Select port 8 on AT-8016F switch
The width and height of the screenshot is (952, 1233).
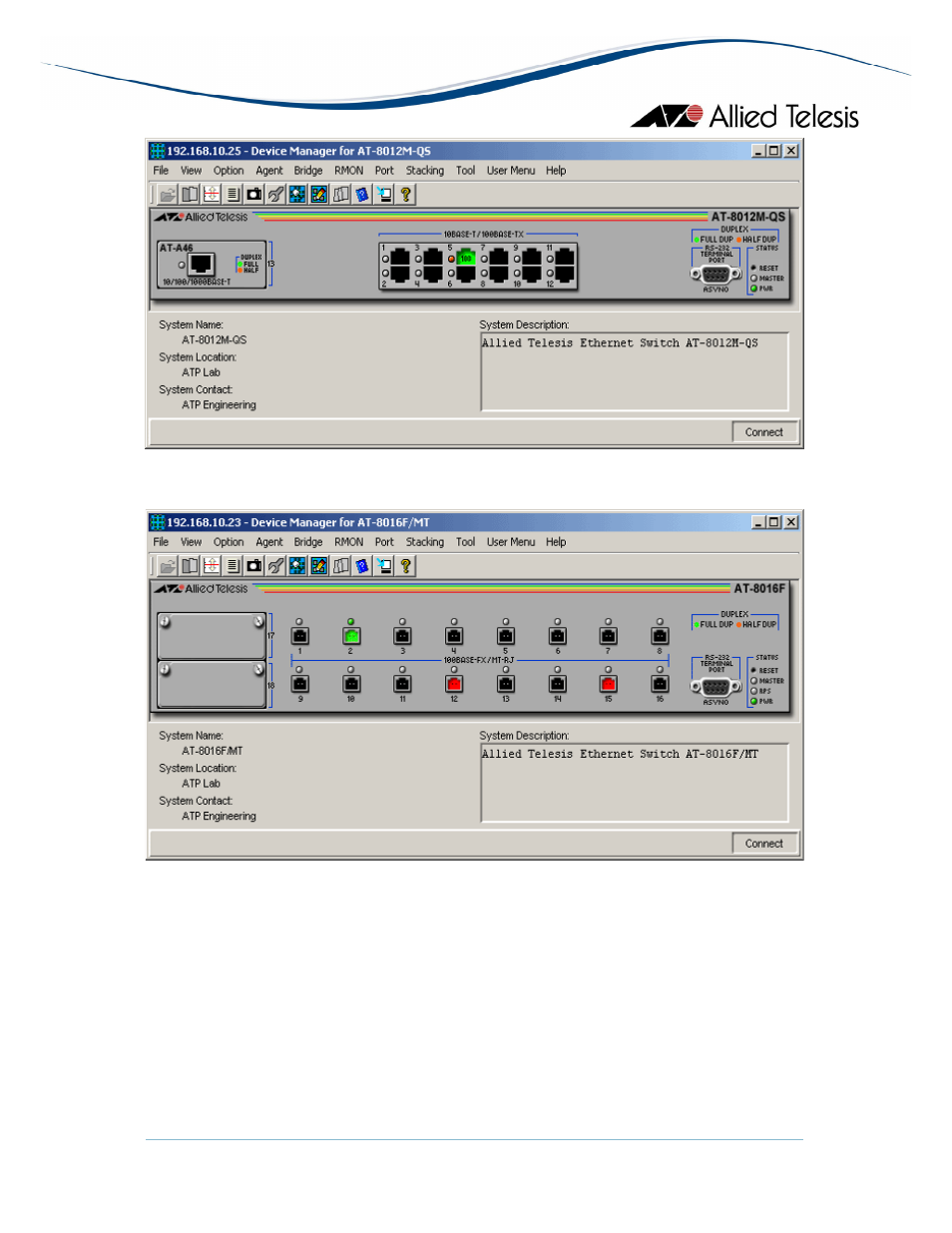[660, 636]
